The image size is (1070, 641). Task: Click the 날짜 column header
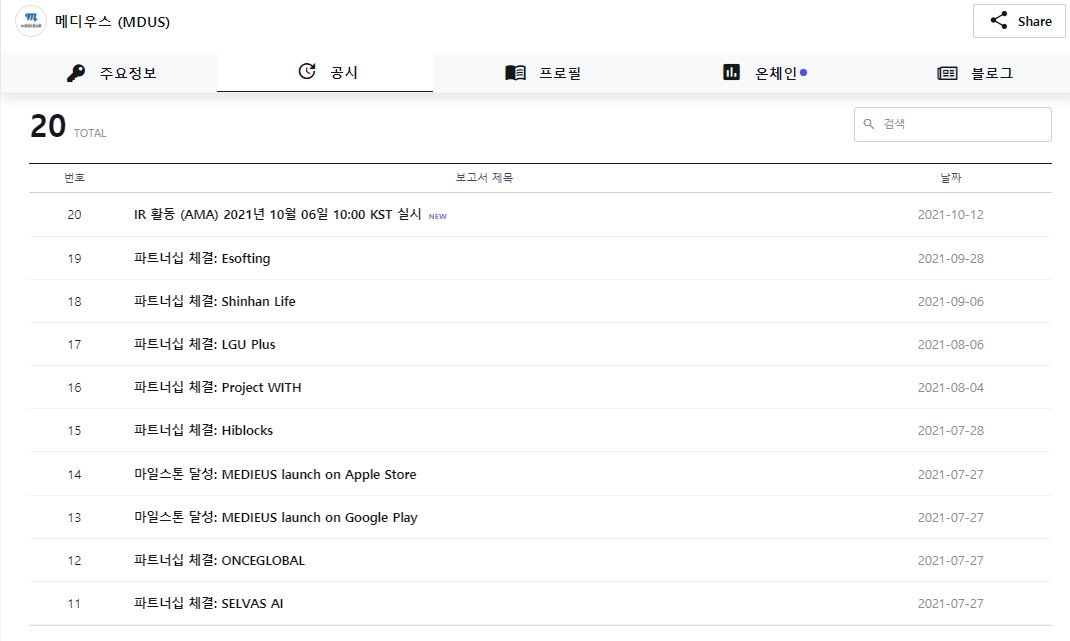pyautogui.click(x=951, y=177)
